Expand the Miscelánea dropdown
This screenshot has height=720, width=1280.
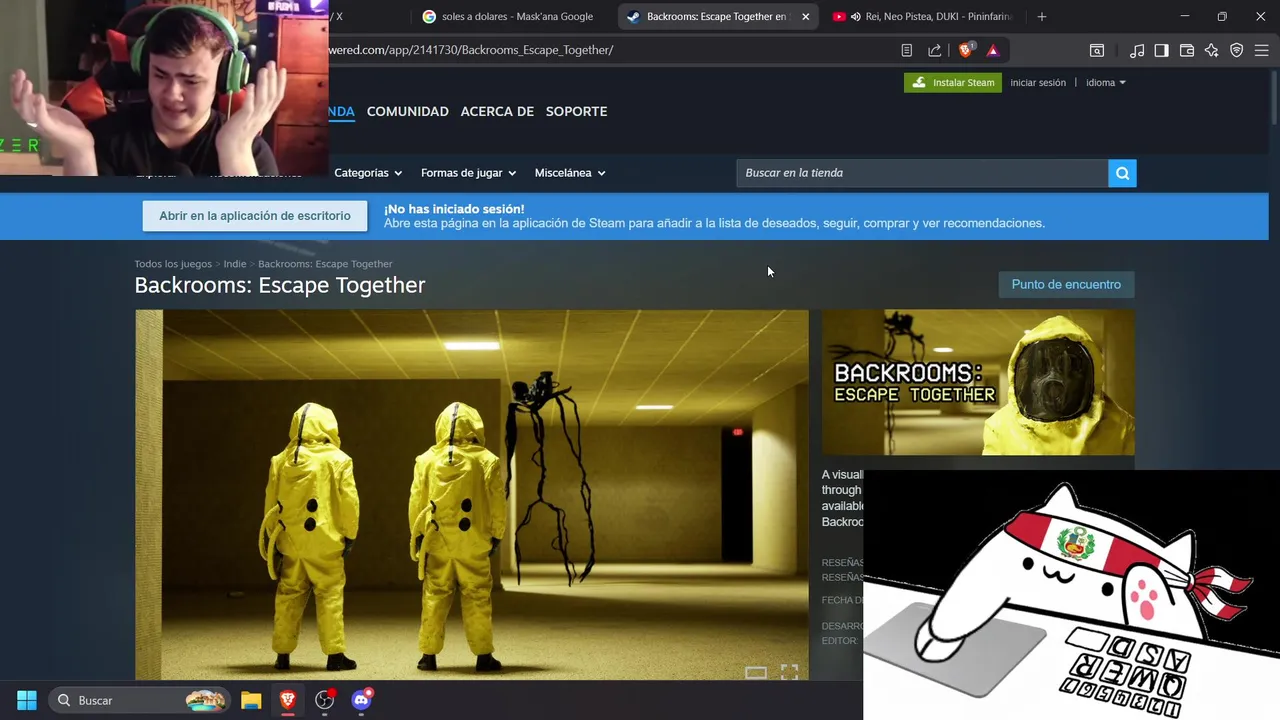pyautogui.click(x=570, y=173)
